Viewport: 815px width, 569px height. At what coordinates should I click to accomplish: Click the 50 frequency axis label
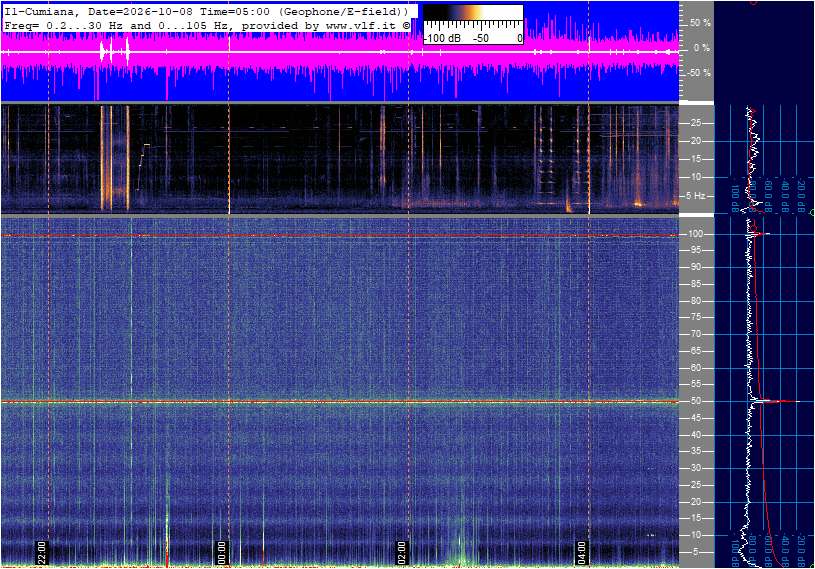coord(695,401)
